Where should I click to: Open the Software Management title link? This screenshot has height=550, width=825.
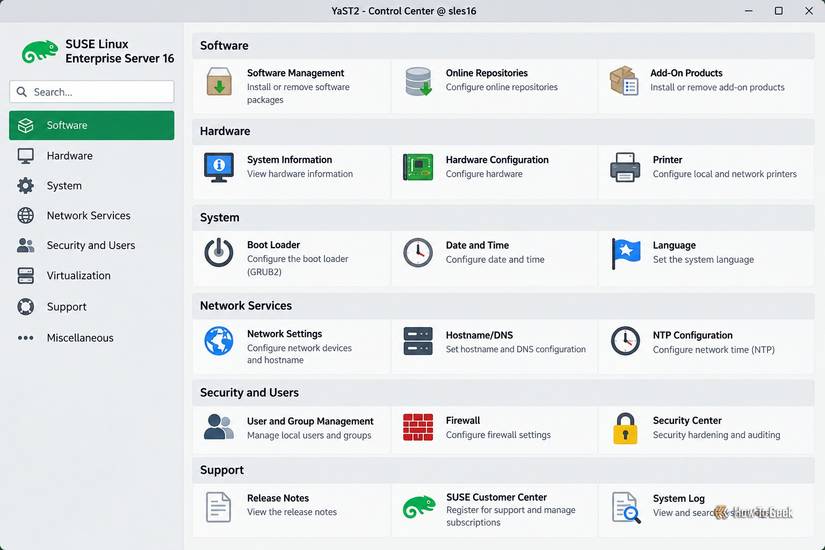click(x=295, y=73)
